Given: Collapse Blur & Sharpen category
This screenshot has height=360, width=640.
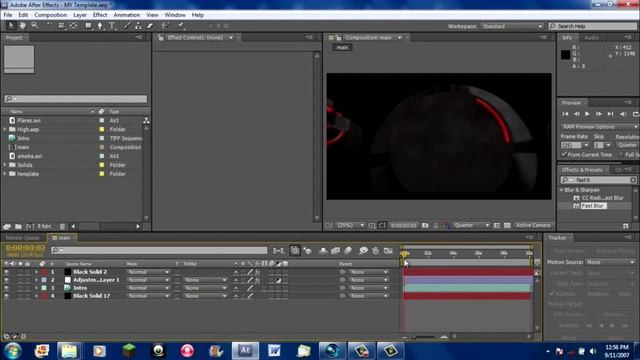Looking at the screenshot, I should point(562,190).
